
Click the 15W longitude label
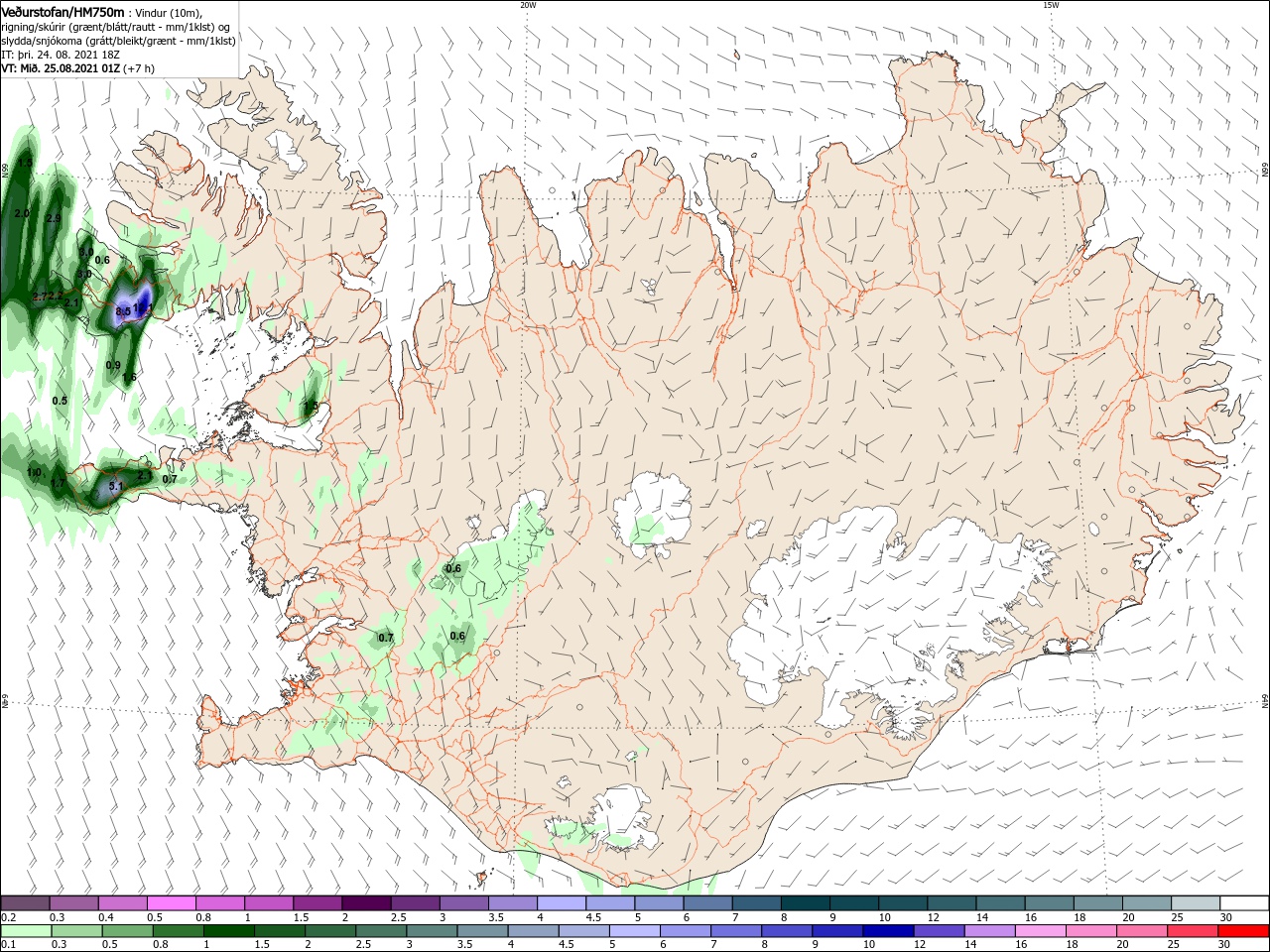[1051, 5]
